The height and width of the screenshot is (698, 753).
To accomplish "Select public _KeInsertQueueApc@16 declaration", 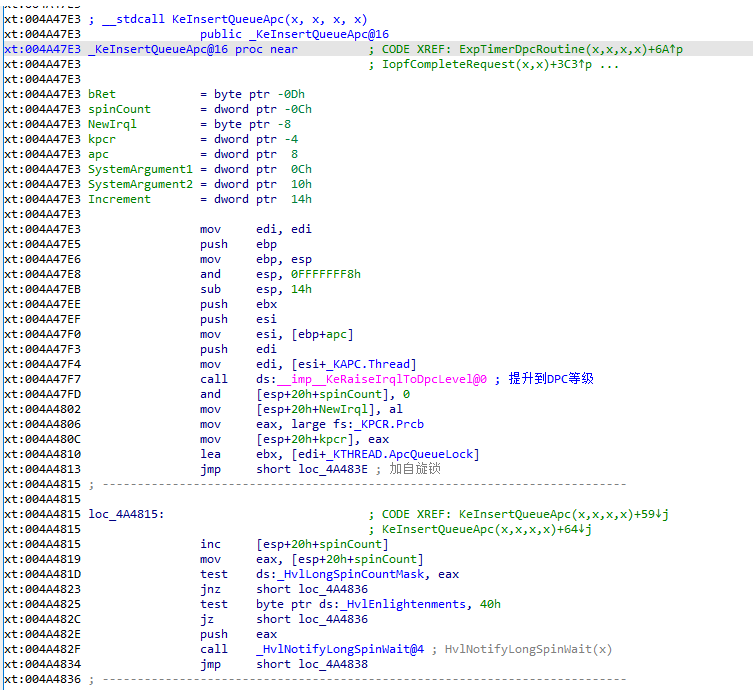I will (x=294, y=35).
